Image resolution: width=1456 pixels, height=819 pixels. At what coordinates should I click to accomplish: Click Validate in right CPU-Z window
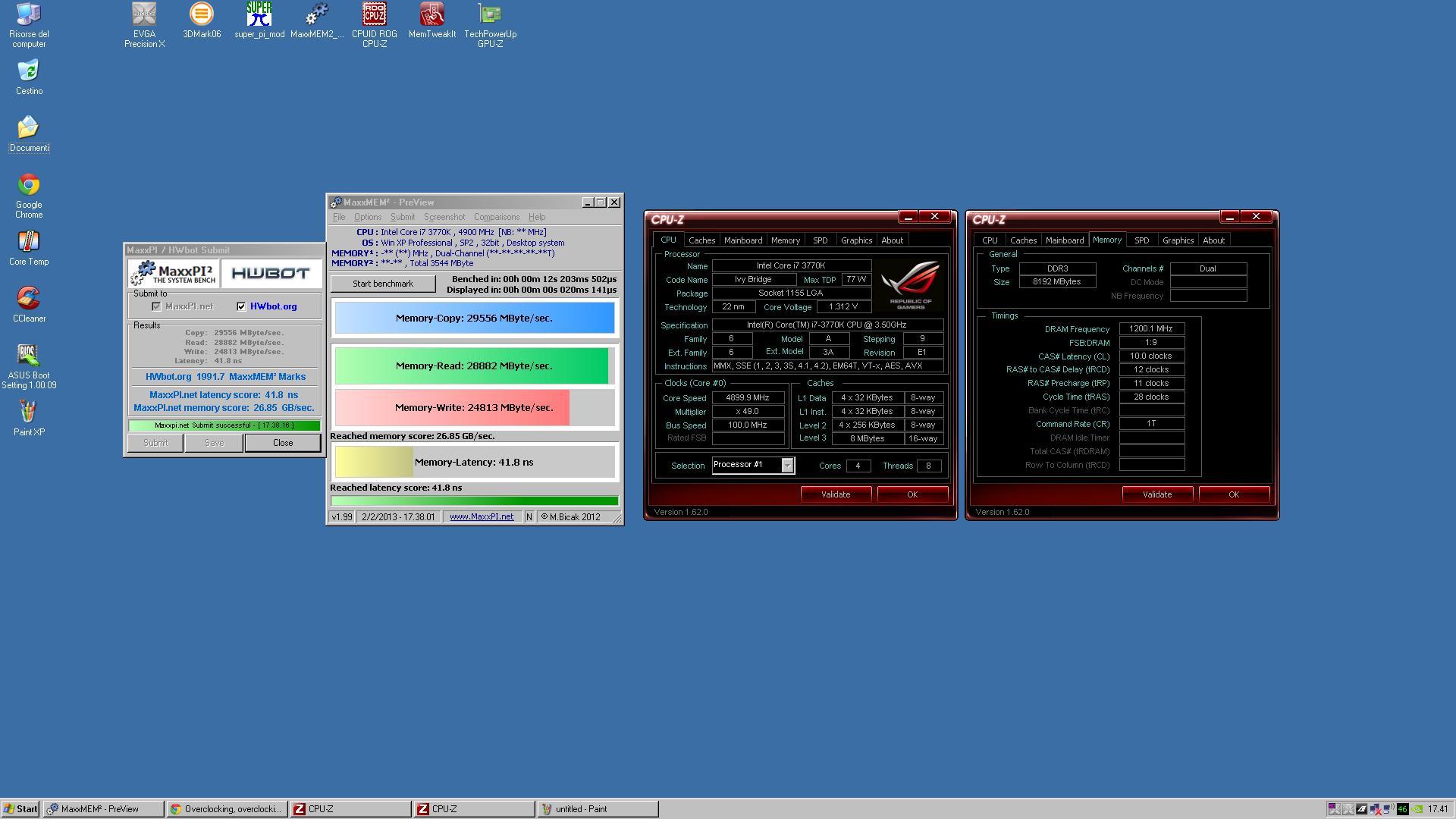[x=1157, y=494]
